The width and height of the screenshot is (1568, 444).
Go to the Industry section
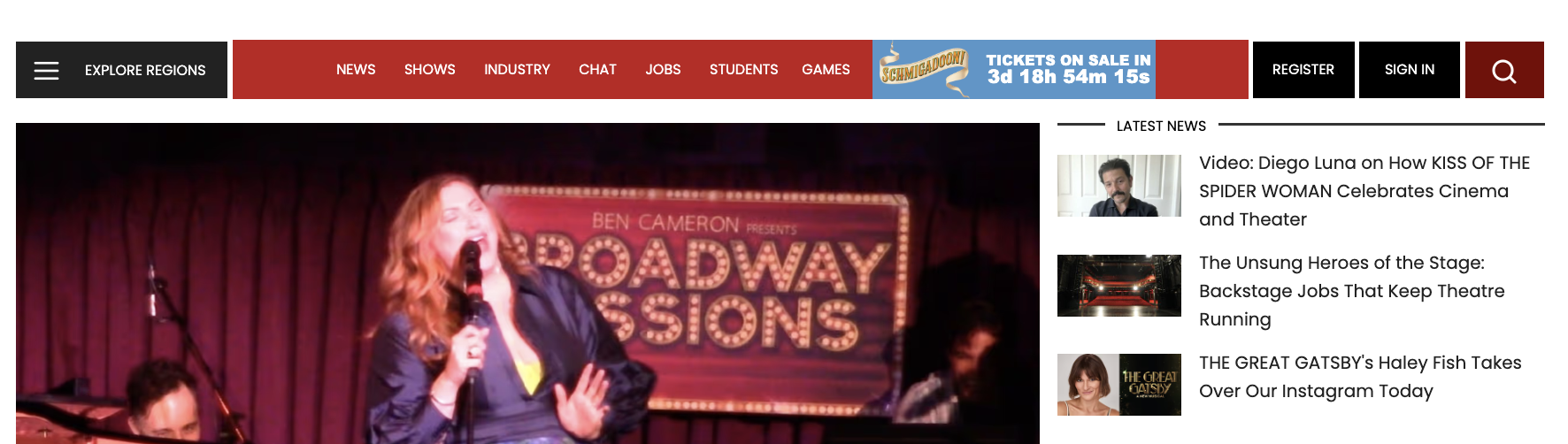[x=517, y=69]
